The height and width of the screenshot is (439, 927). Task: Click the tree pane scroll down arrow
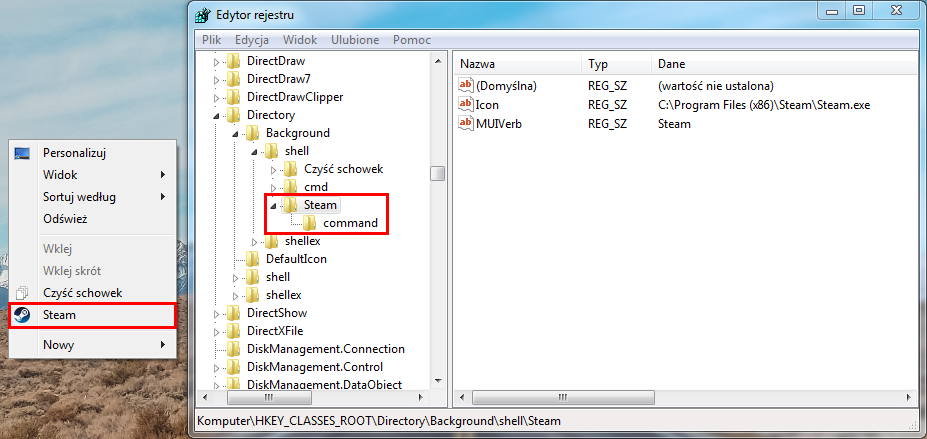437,381
